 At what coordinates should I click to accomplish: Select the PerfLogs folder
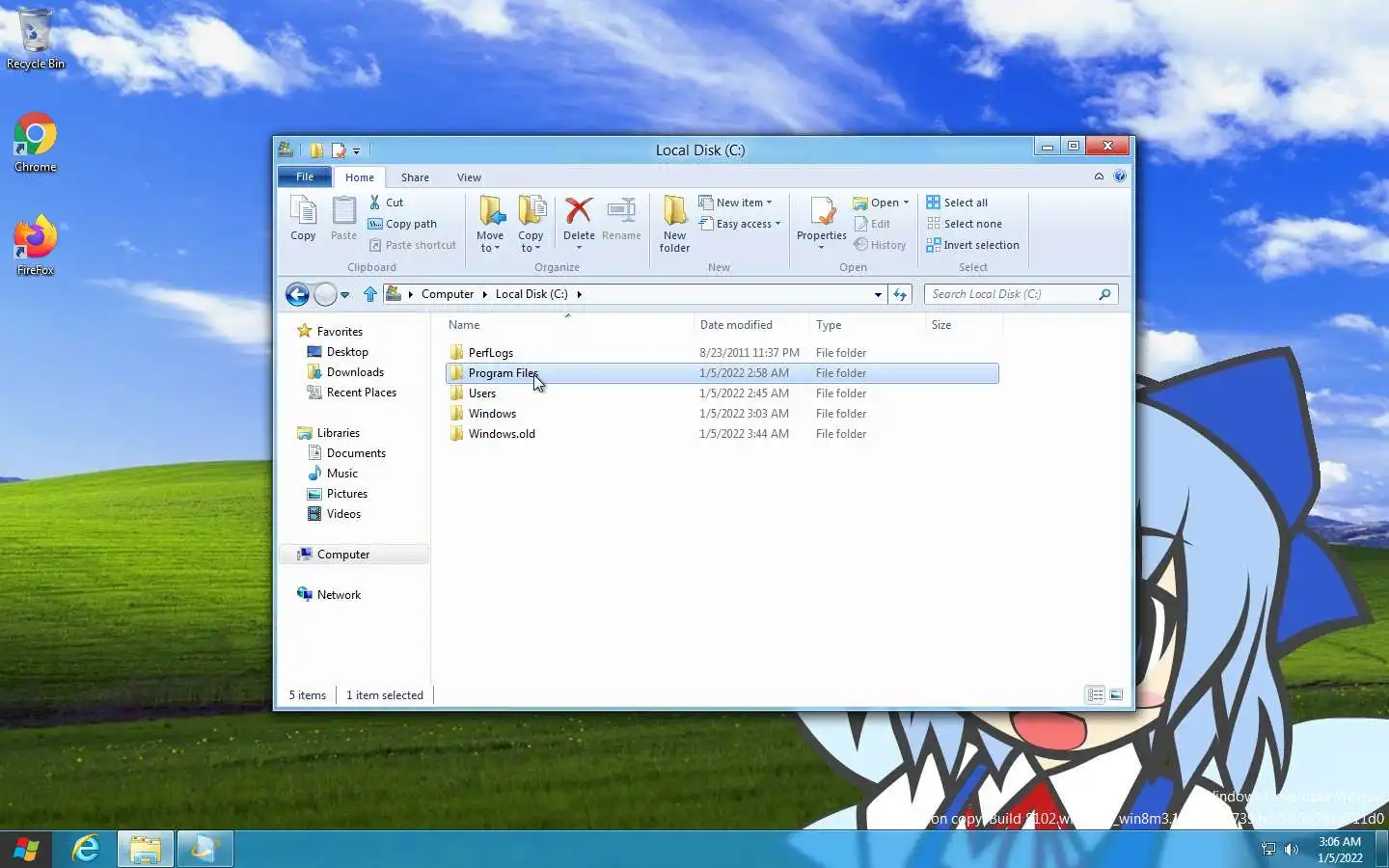(722, 353)
